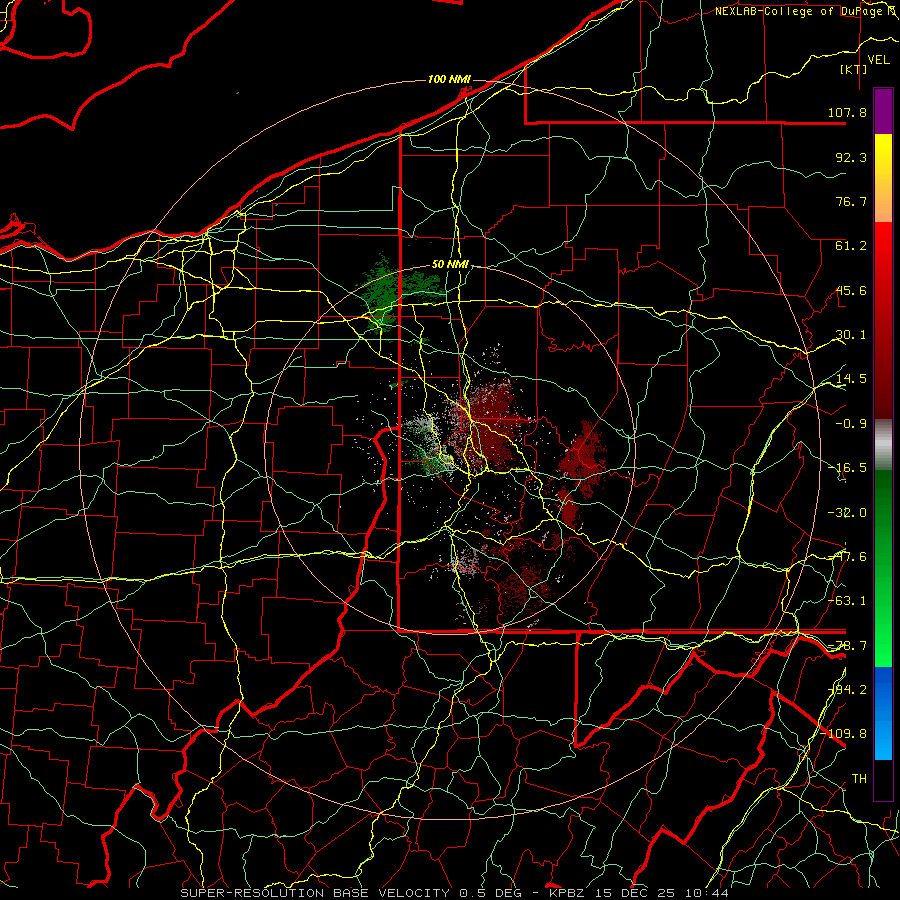900x900 pixels.
Task: Click the 50 NMI range ring label
Action: click(x=450, y=265)
